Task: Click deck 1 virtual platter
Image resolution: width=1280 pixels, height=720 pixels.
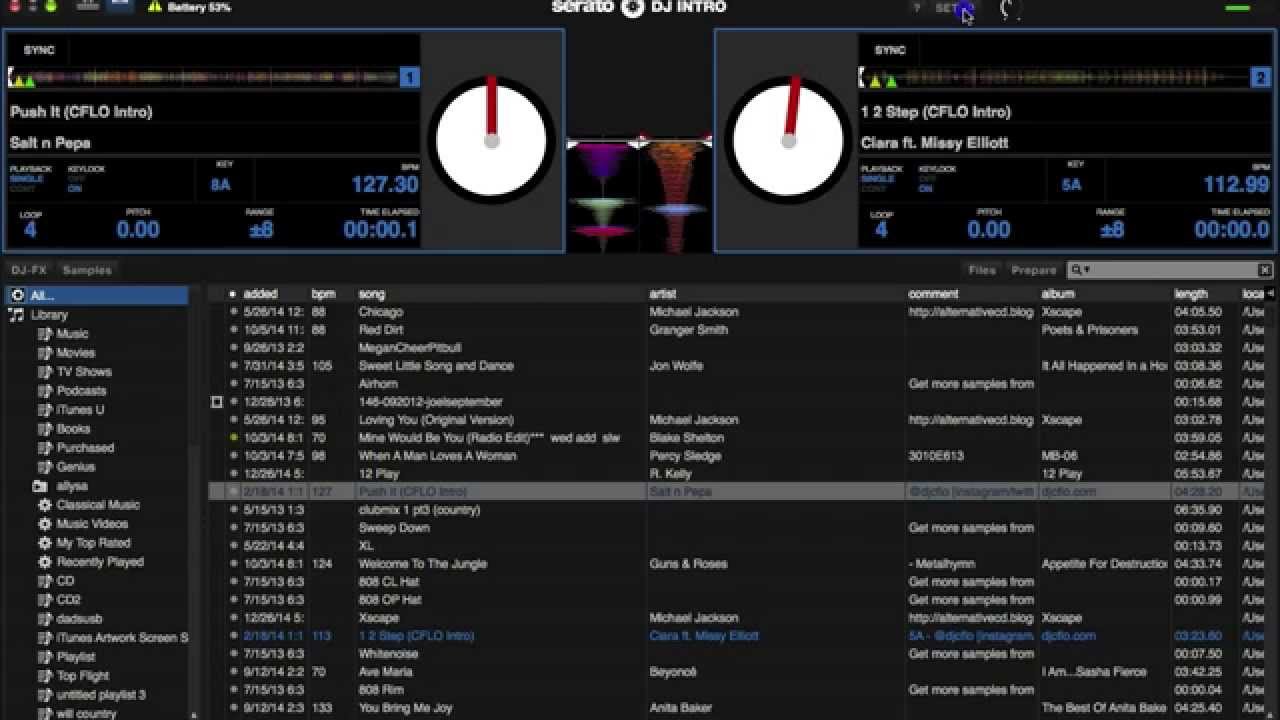Action: click(x=491, y=141)
